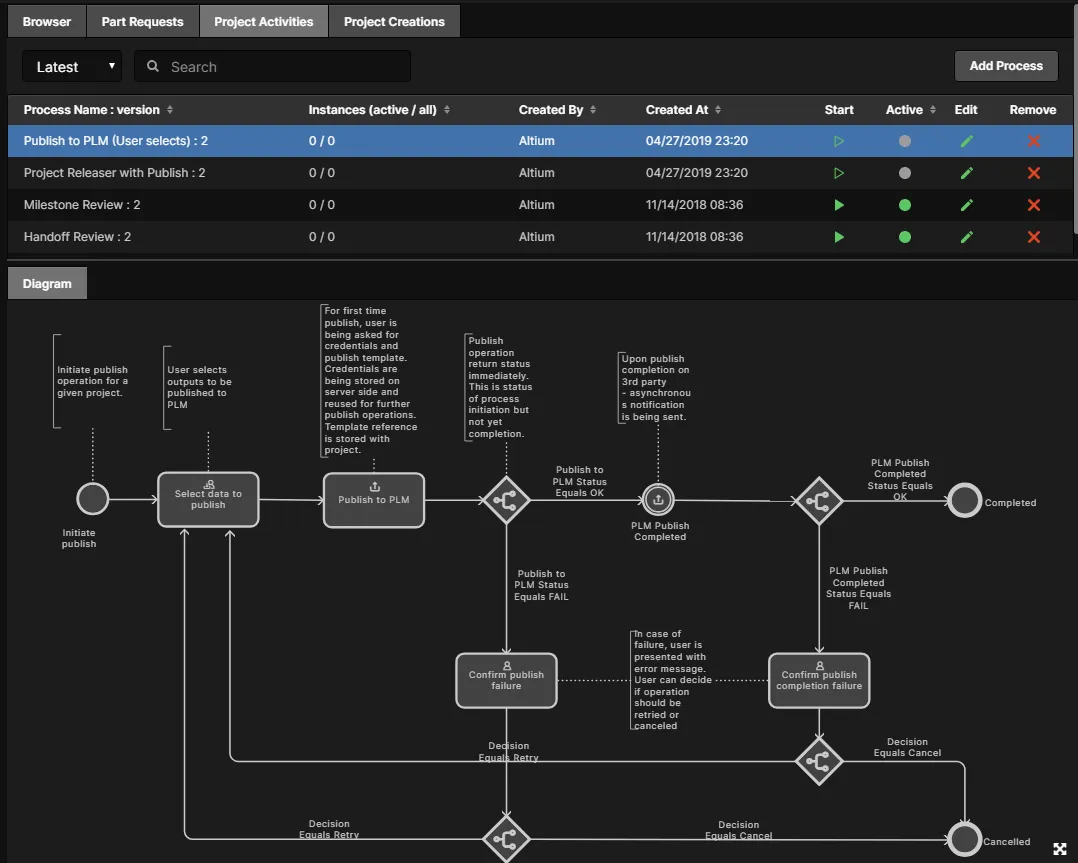Sort by Created By column

[x=557, y=110]
